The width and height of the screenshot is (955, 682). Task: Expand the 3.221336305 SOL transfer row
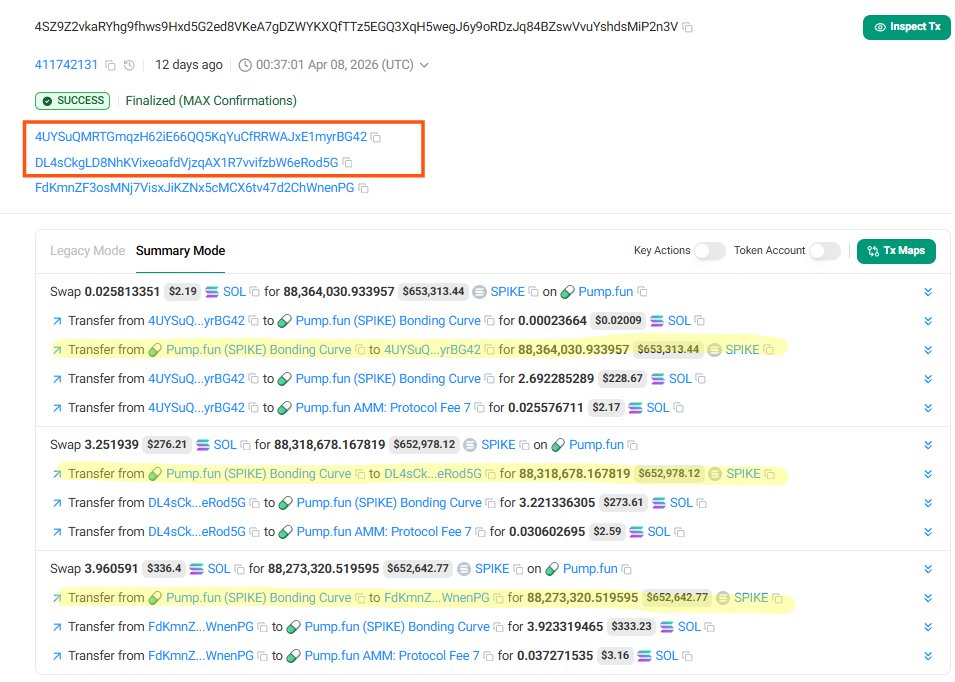[x=928, y=504]
